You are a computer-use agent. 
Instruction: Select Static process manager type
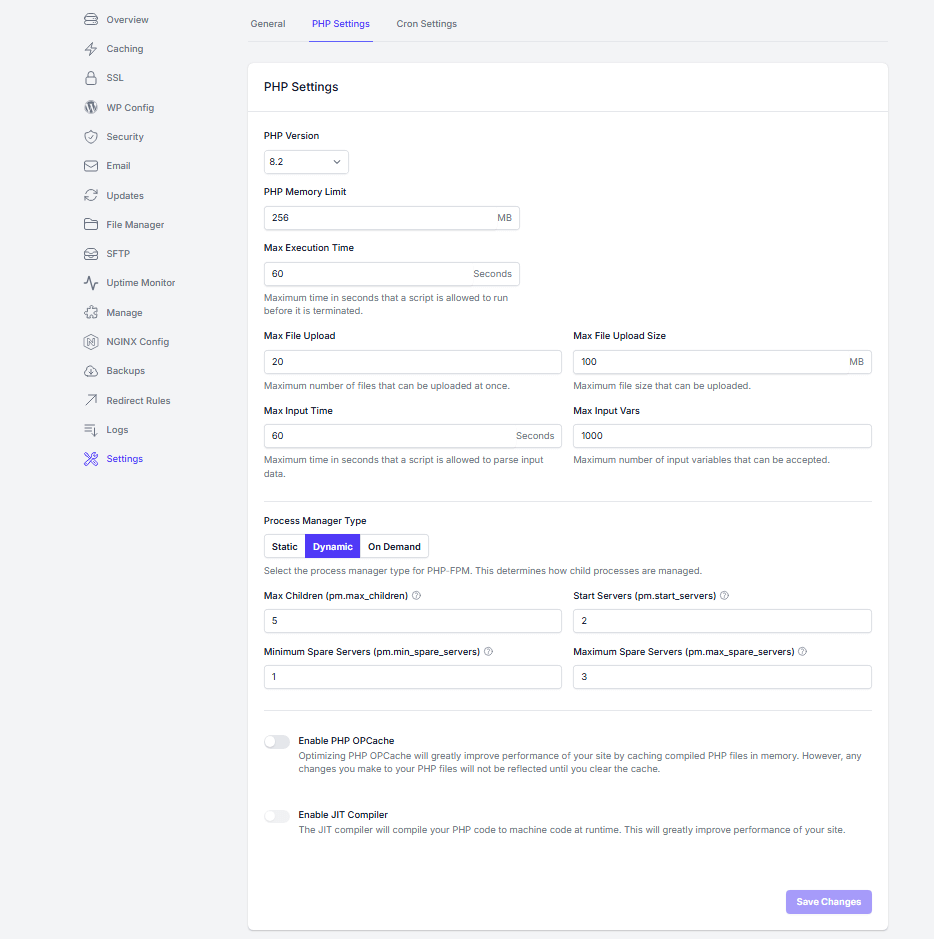[x=285, y=547]
